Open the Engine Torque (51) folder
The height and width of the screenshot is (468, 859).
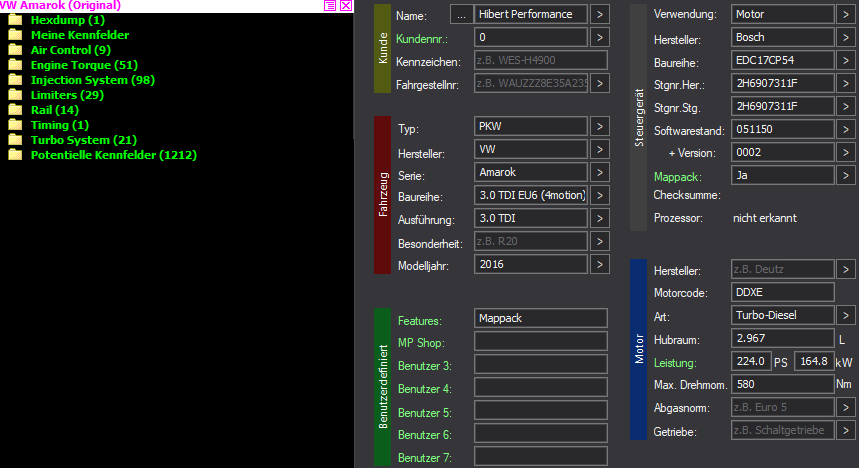pos(84,65)
